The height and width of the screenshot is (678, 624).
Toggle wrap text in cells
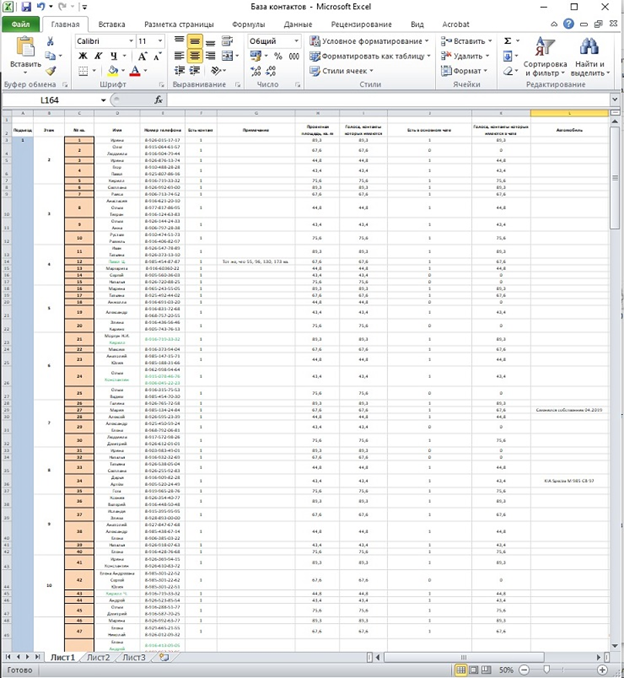(227, 41)
